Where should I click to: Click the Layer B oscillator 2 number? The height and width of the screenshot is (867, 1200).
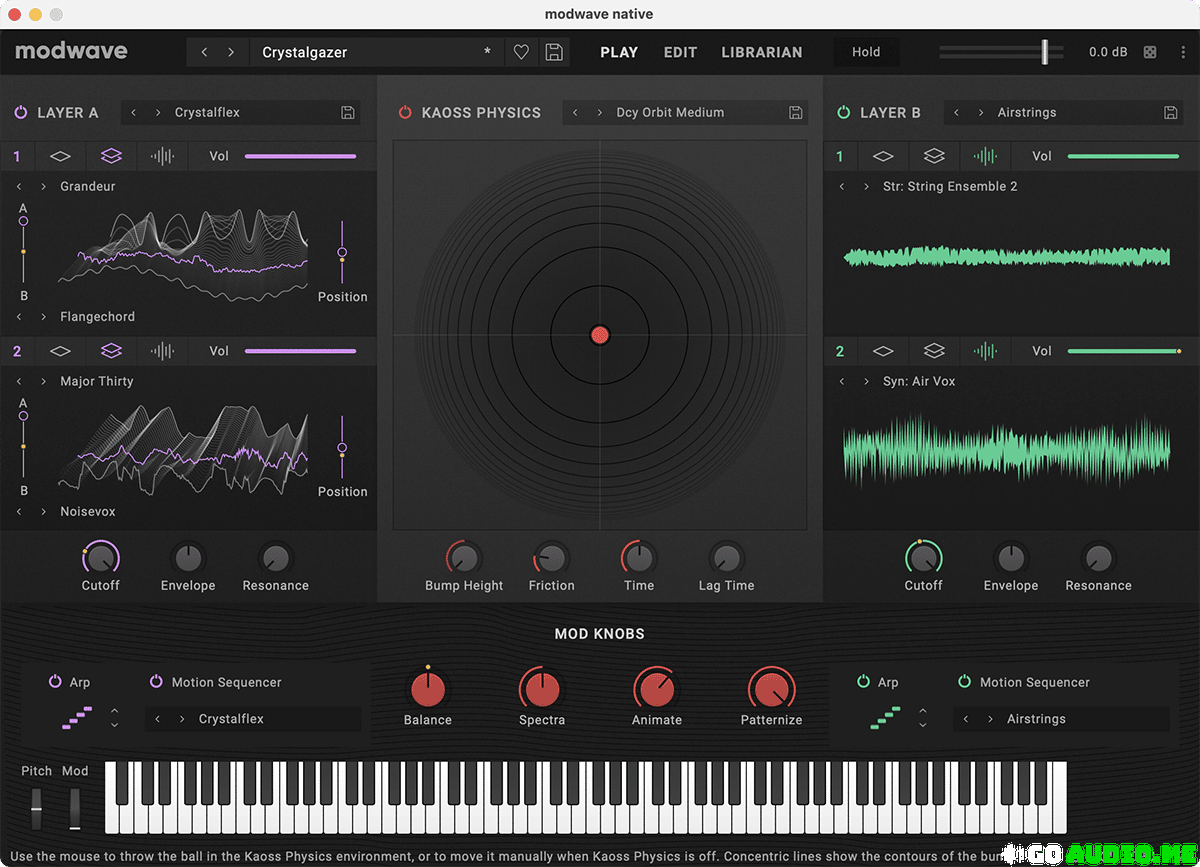840,351
